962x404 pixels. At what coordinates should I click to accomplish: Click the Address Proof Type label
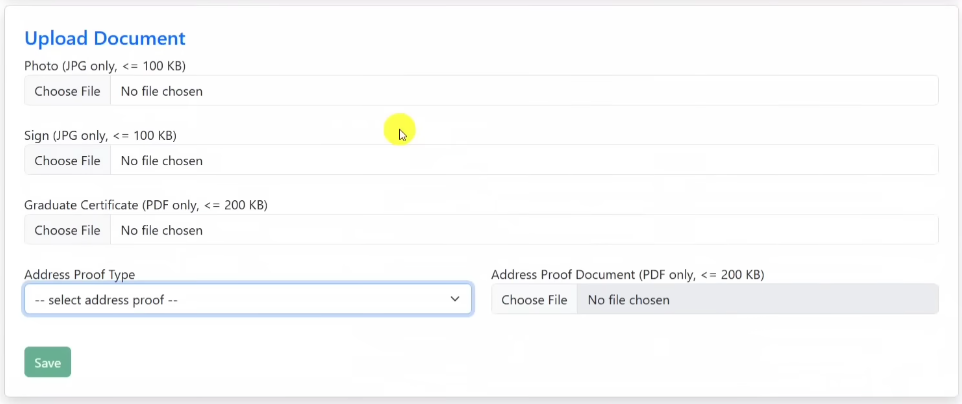point(79,274)
